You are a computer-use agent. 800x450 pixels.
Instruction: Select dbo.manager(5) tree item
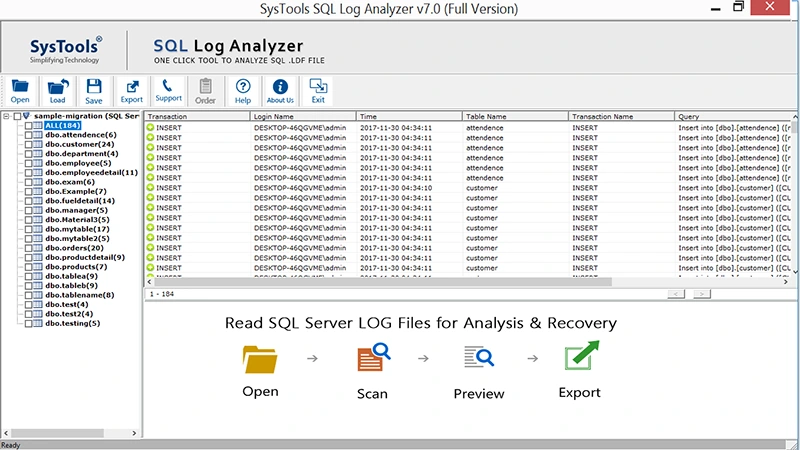click(76, 210)
